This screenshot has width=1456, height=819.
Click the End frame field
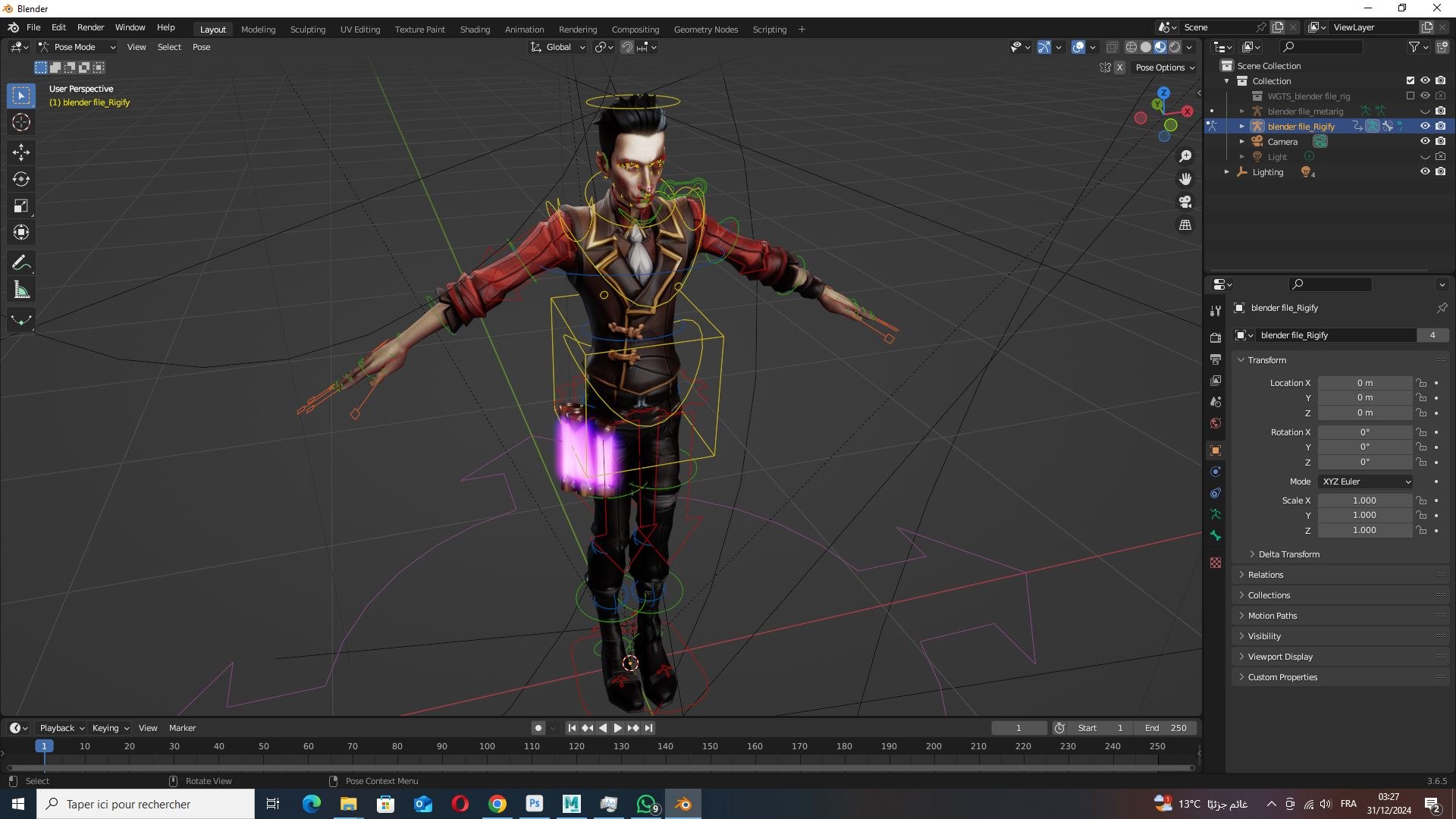[x=1166, y=728]
